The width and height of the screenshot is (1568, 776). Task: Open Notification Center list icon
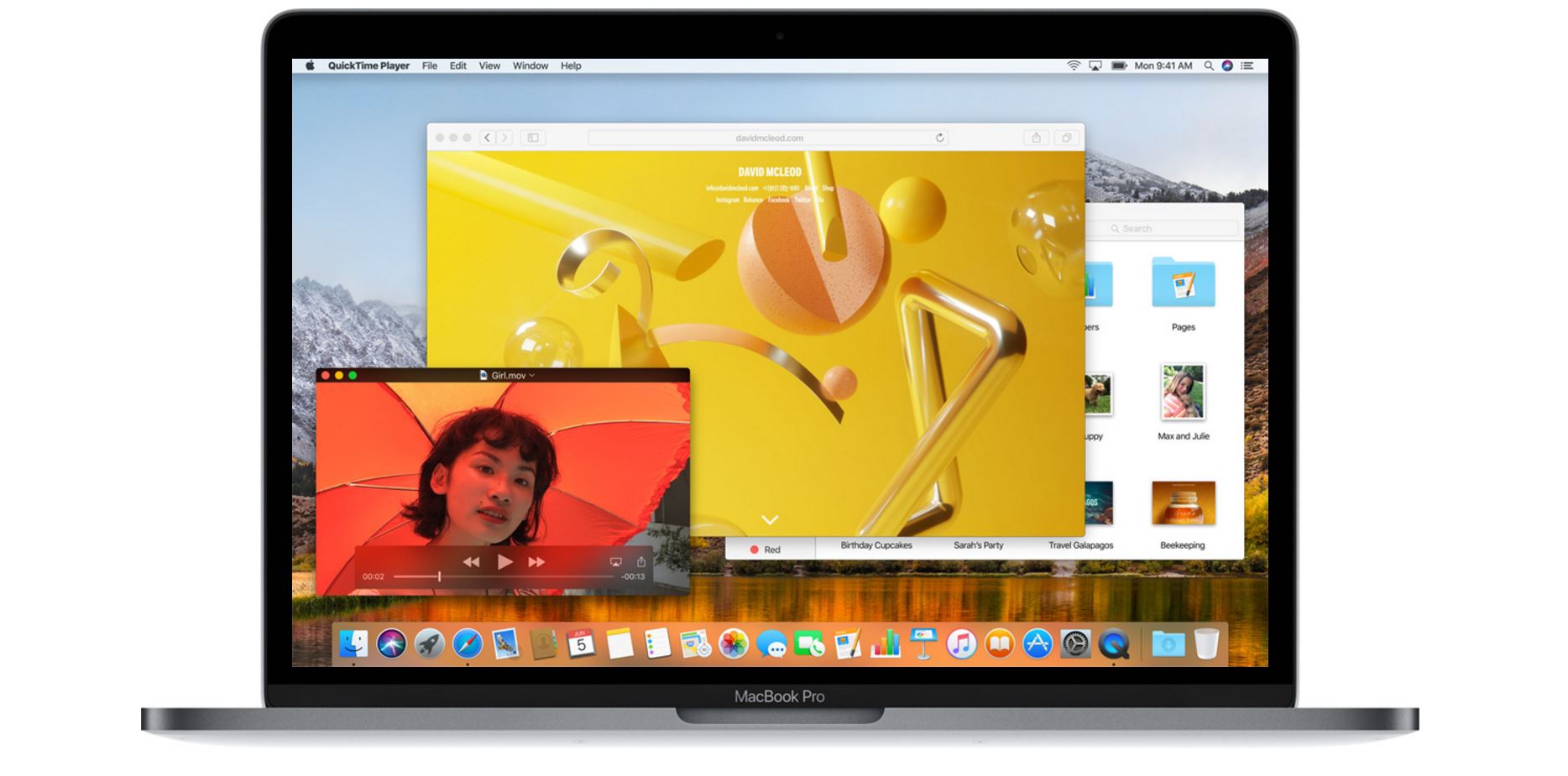tap(1247, 65)
